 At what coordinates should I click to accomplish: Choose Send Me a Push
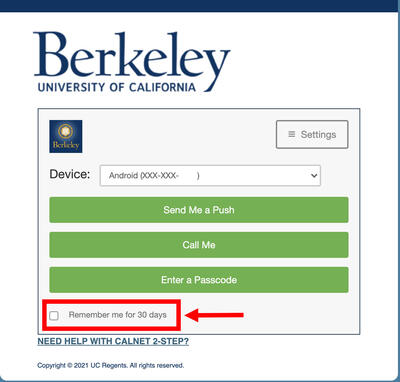(x=199, y=210)
